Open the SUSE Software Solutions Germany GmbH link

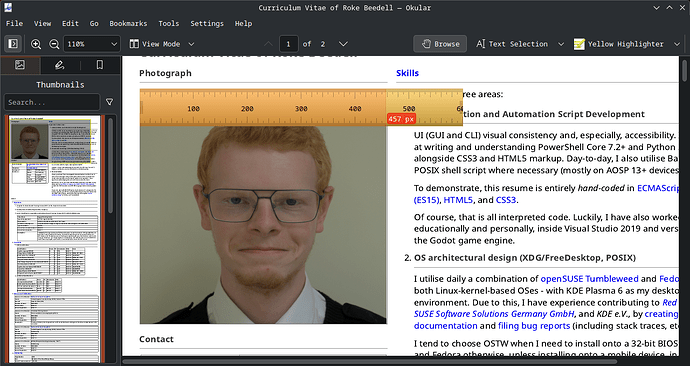pos(494,314)
